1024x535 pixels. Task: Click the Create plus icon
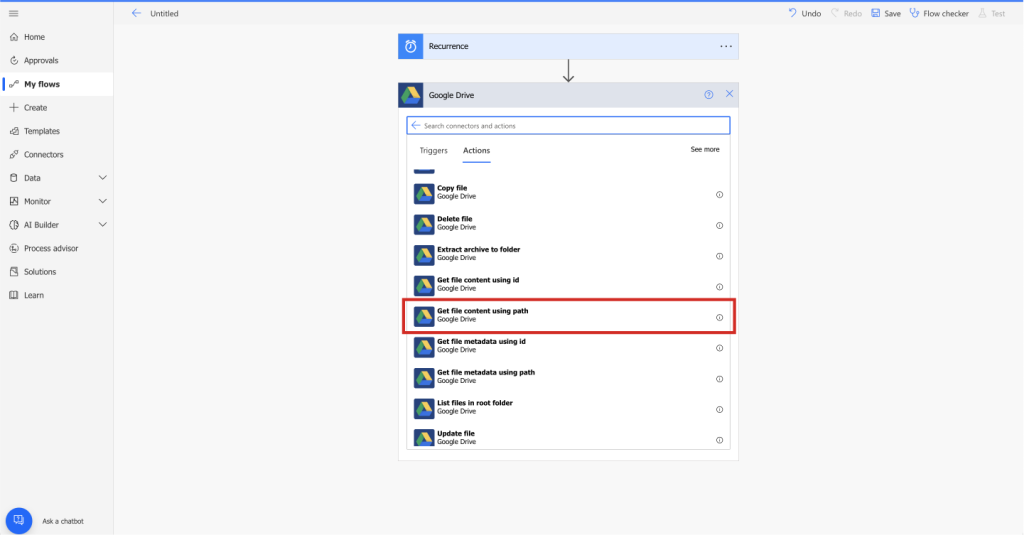coord(14,107)
